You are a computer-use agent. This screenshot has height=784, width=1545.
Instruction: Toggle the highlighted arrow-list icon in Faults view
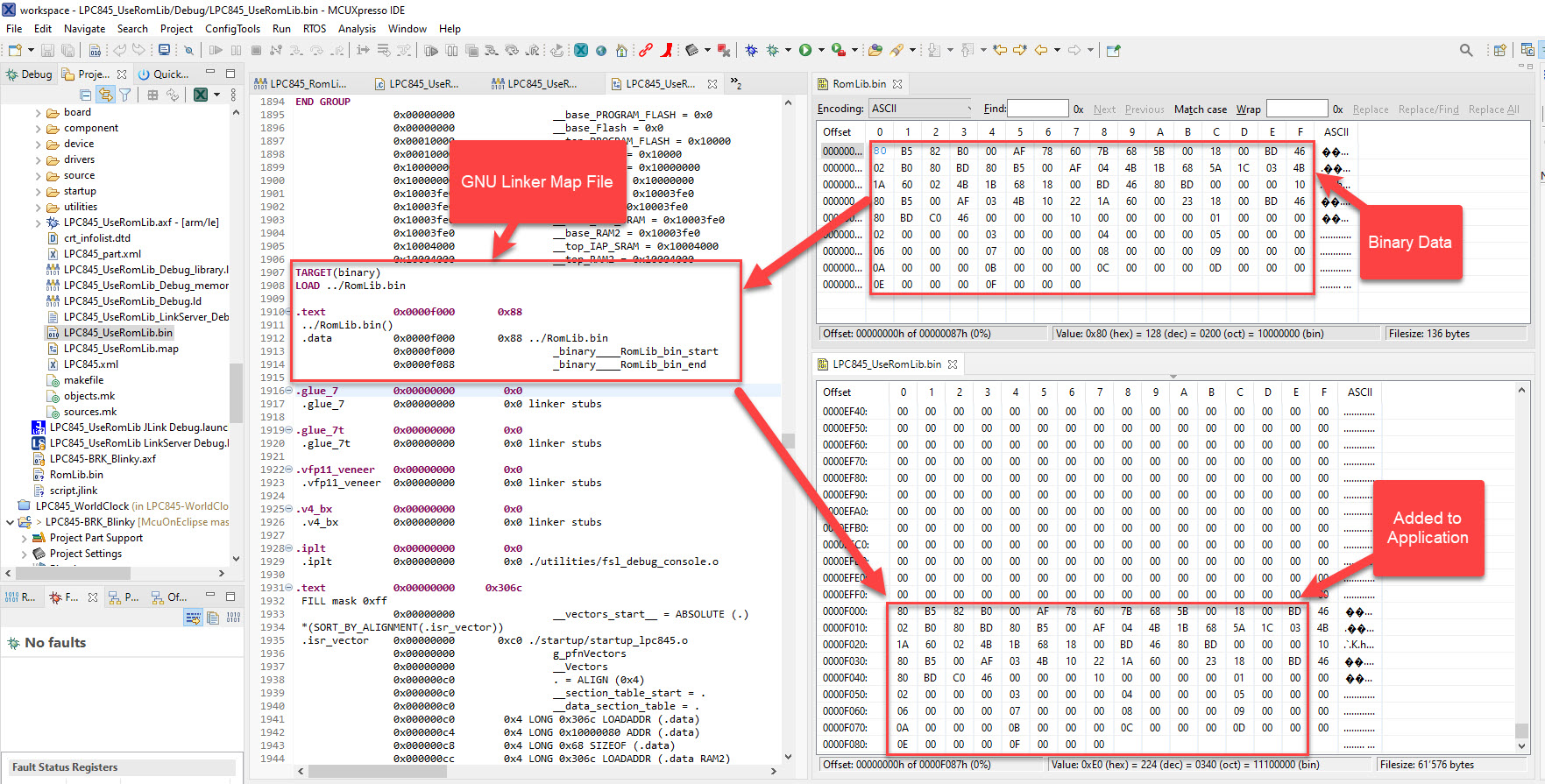point(194,618)
